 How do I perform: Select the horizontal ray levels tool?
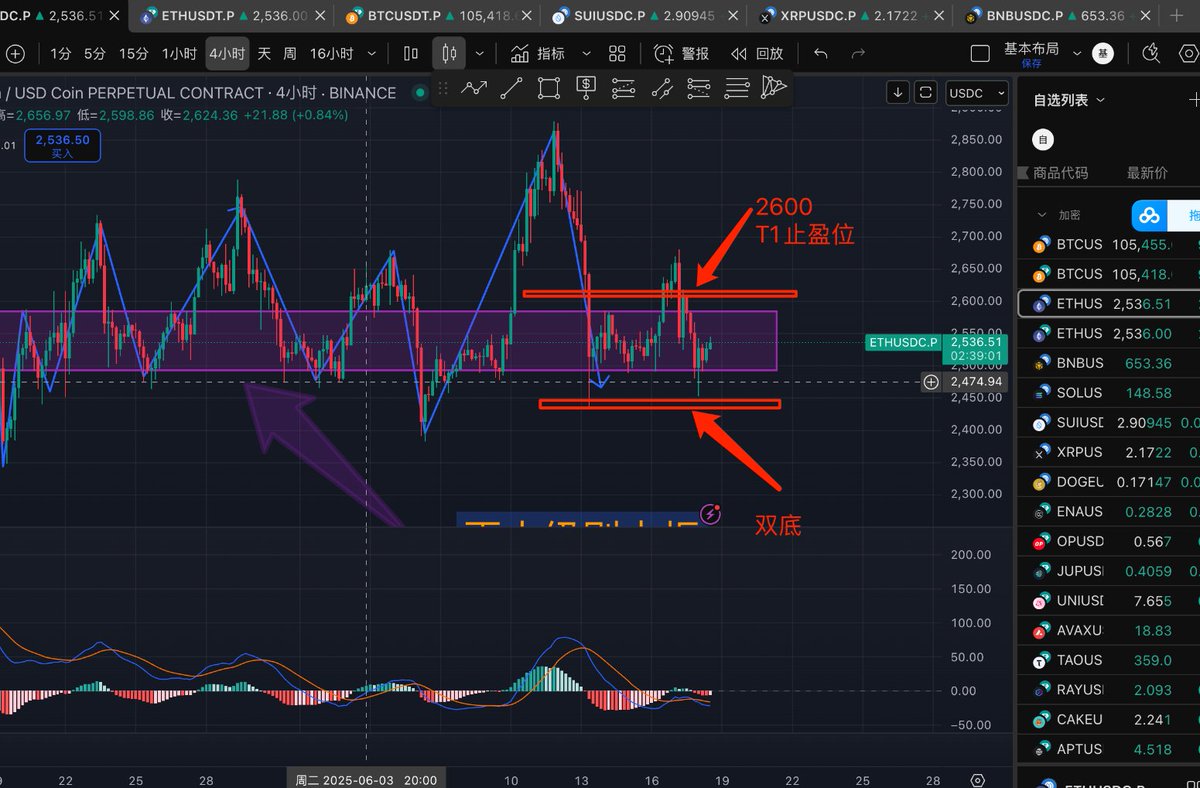[698, 88]
